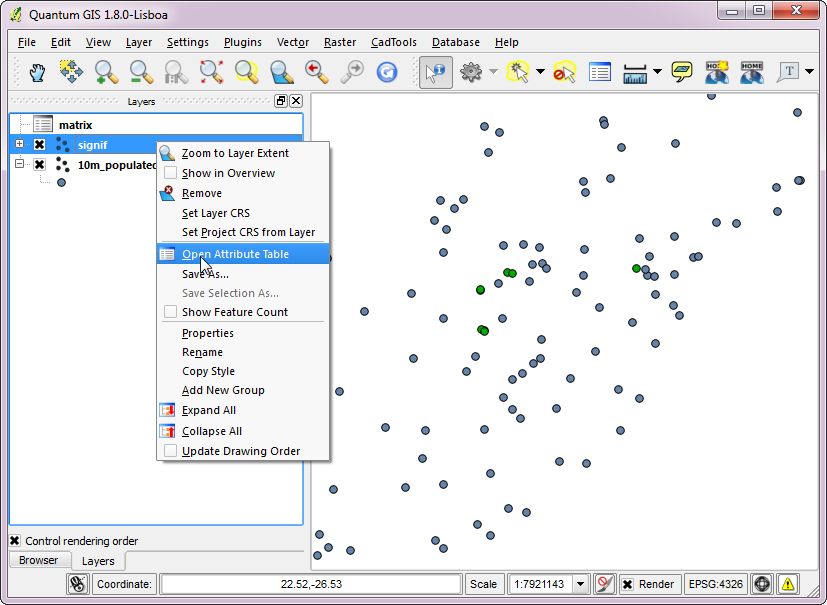Click the Deselect Features icon
Image resolution: width=827 pixels, height=605 pixels.
(x=564, y=72)
